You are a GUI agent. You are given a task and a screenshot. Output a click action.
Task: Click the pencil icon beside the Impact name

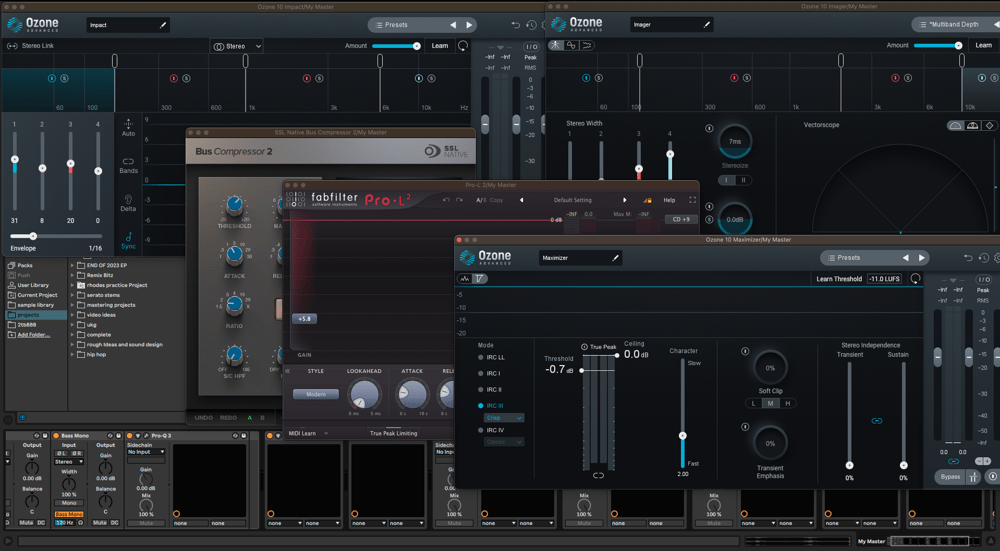(x=163, y=26)
